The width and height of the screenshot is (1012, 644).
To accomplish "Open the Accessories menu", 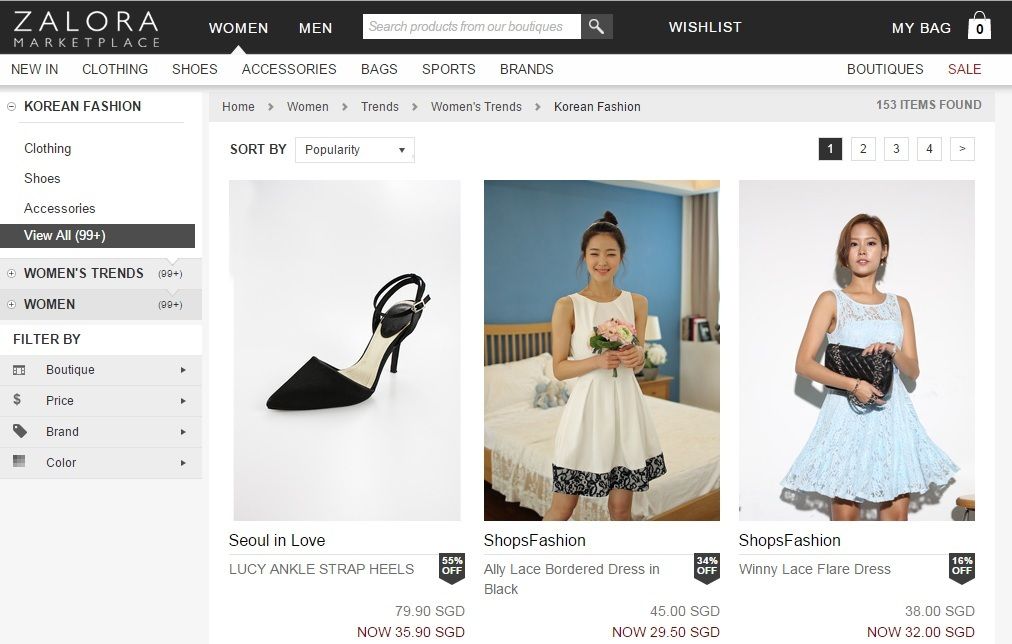I will [x=289, y=69].
